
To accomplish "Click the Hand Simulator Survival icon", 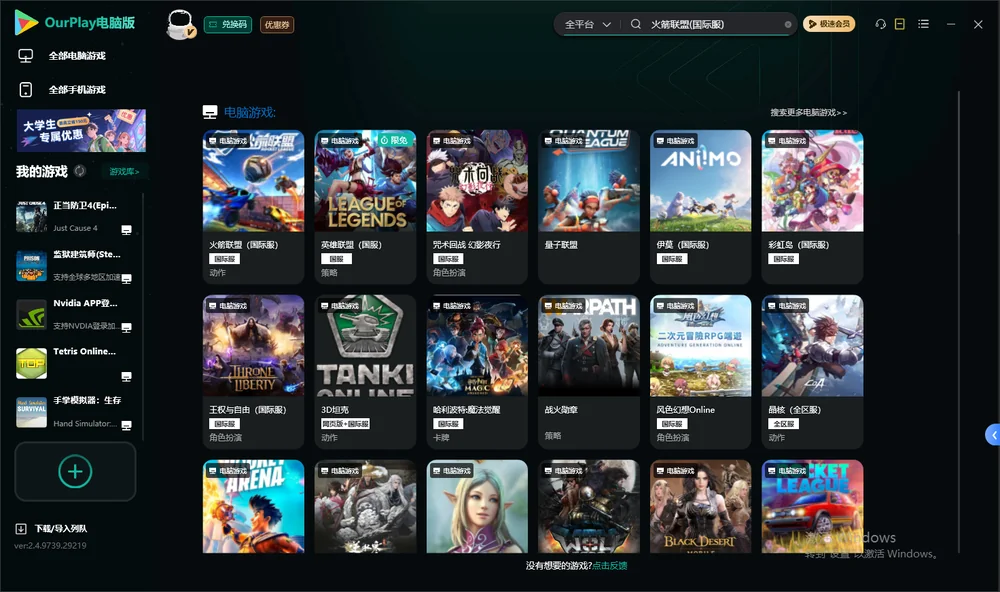I will [x=31, y=412].
